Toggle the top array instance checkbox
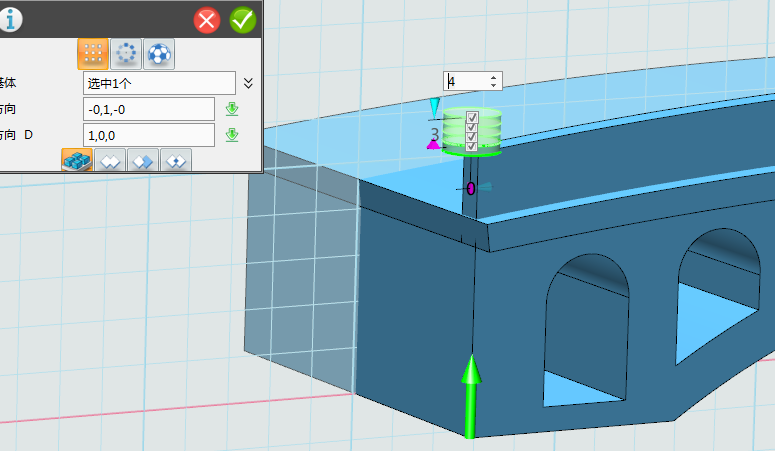 tap(472, 118)
